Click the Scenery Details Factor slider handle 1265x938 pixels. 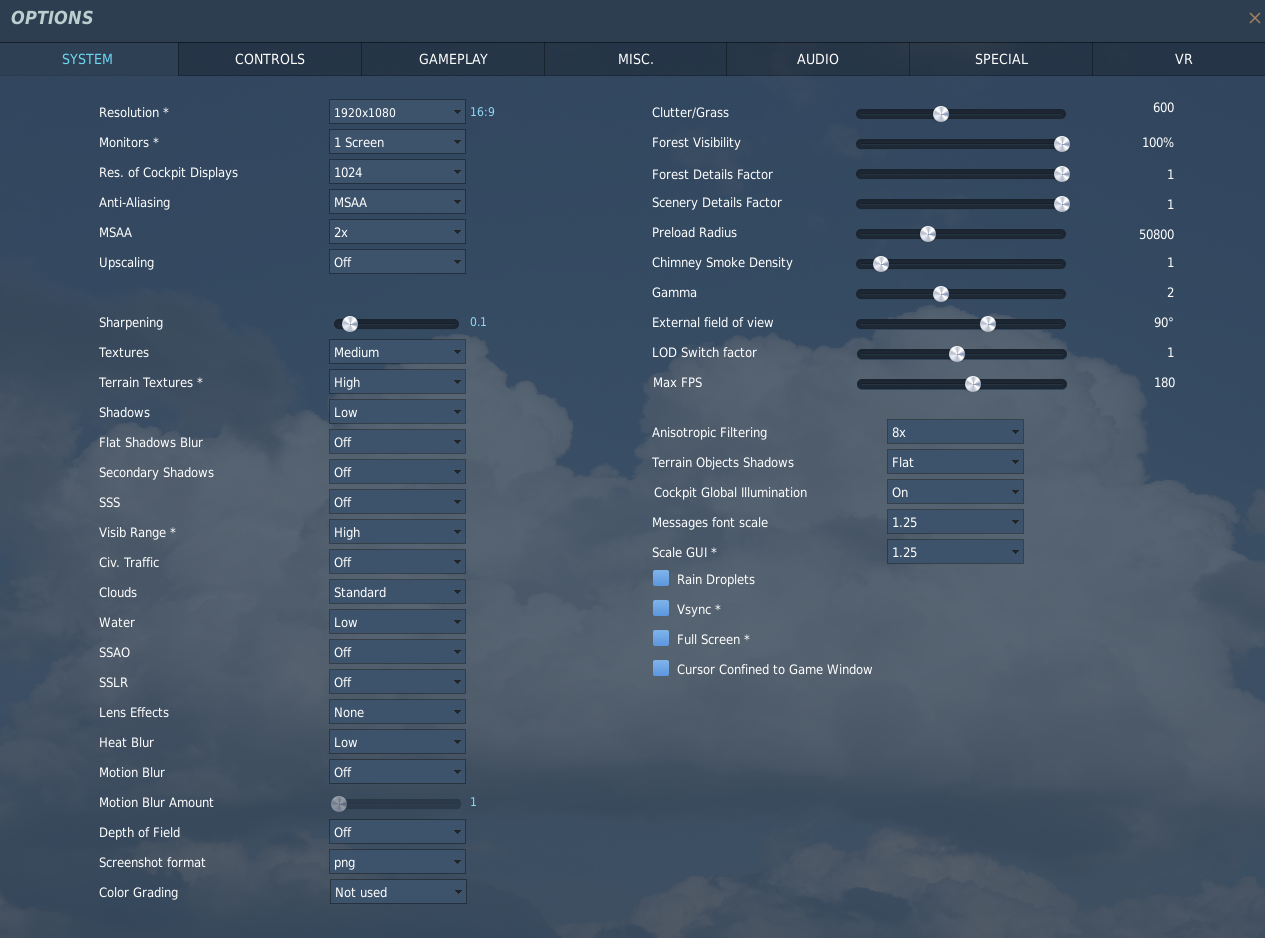(x=1062, y=204)
